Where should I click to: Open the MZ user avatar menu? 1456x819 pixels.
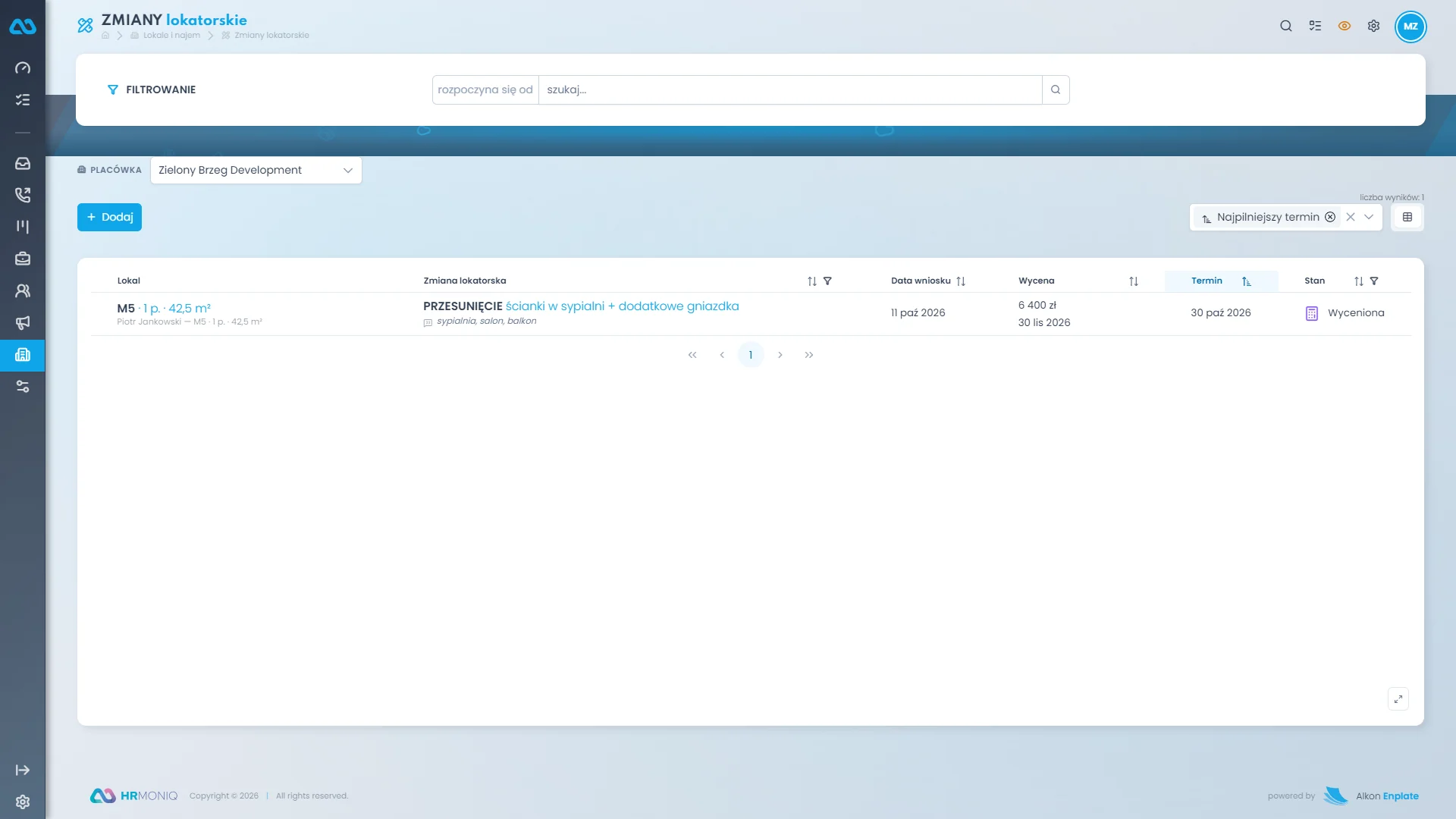point(1410,26)
